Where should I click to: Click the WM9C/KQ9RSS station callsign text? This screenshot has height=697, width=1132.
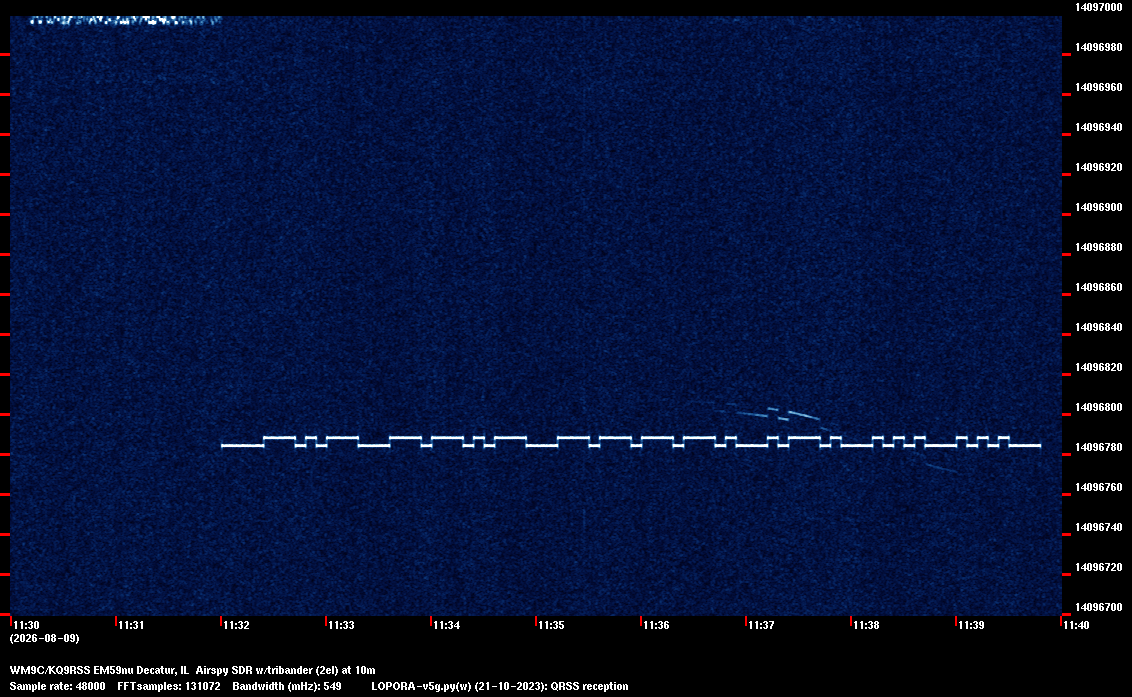pos(50,670)
